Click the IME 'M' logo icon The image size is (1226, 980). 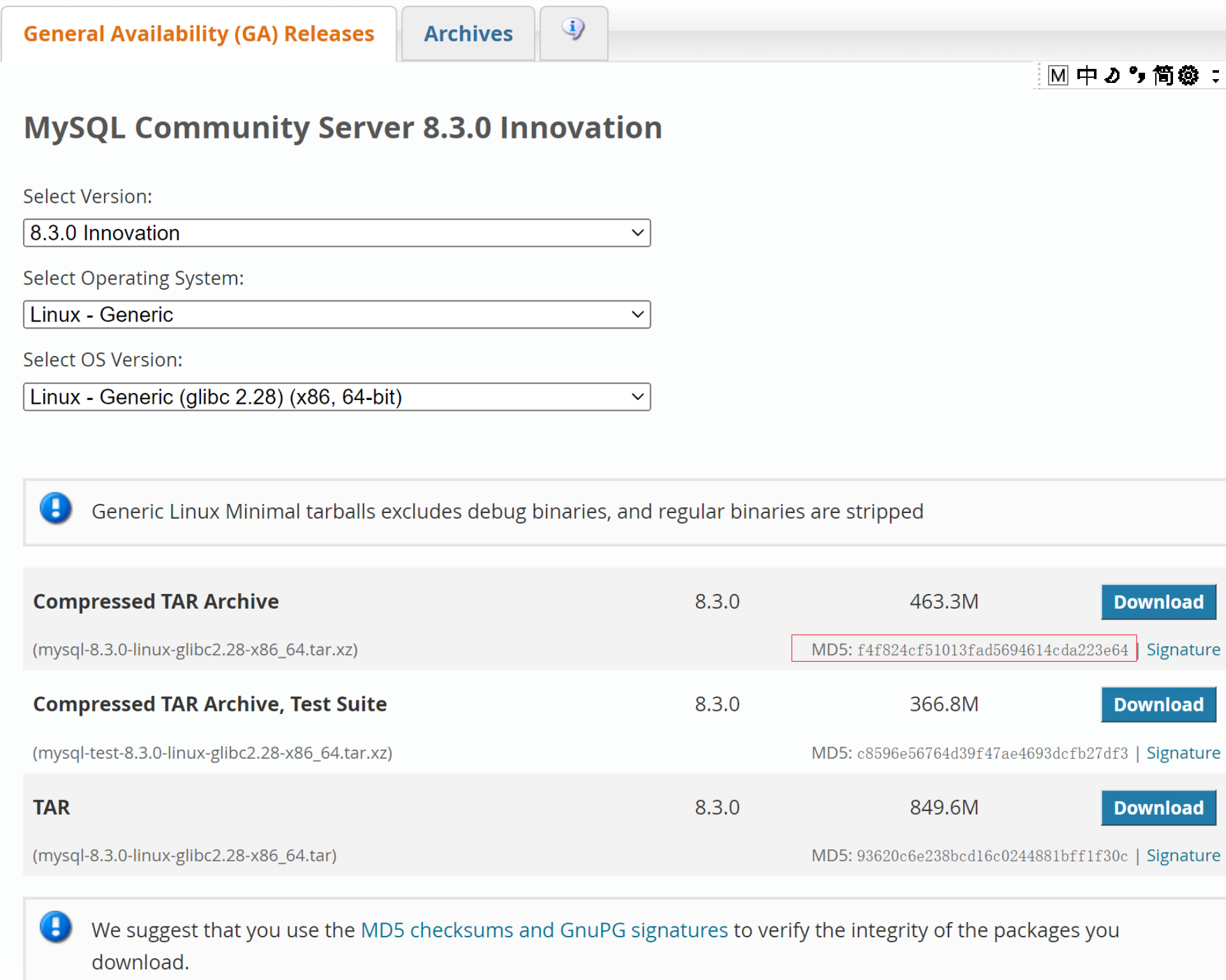pyautogui.click(x=1058, y=76)
